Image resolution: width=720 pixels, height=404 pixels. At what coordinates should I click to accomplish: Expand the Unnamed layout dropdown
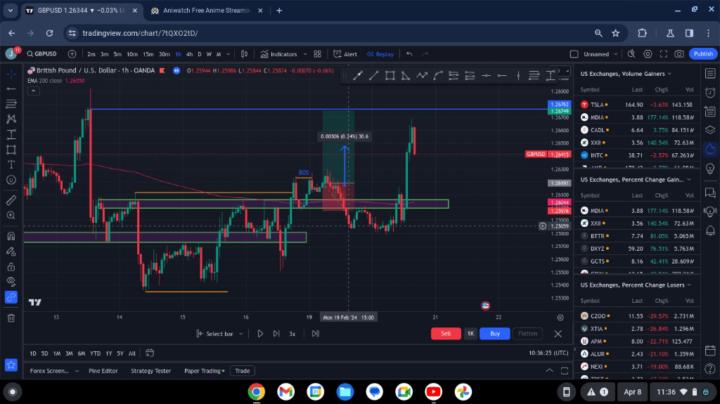[x=615, y=54]
